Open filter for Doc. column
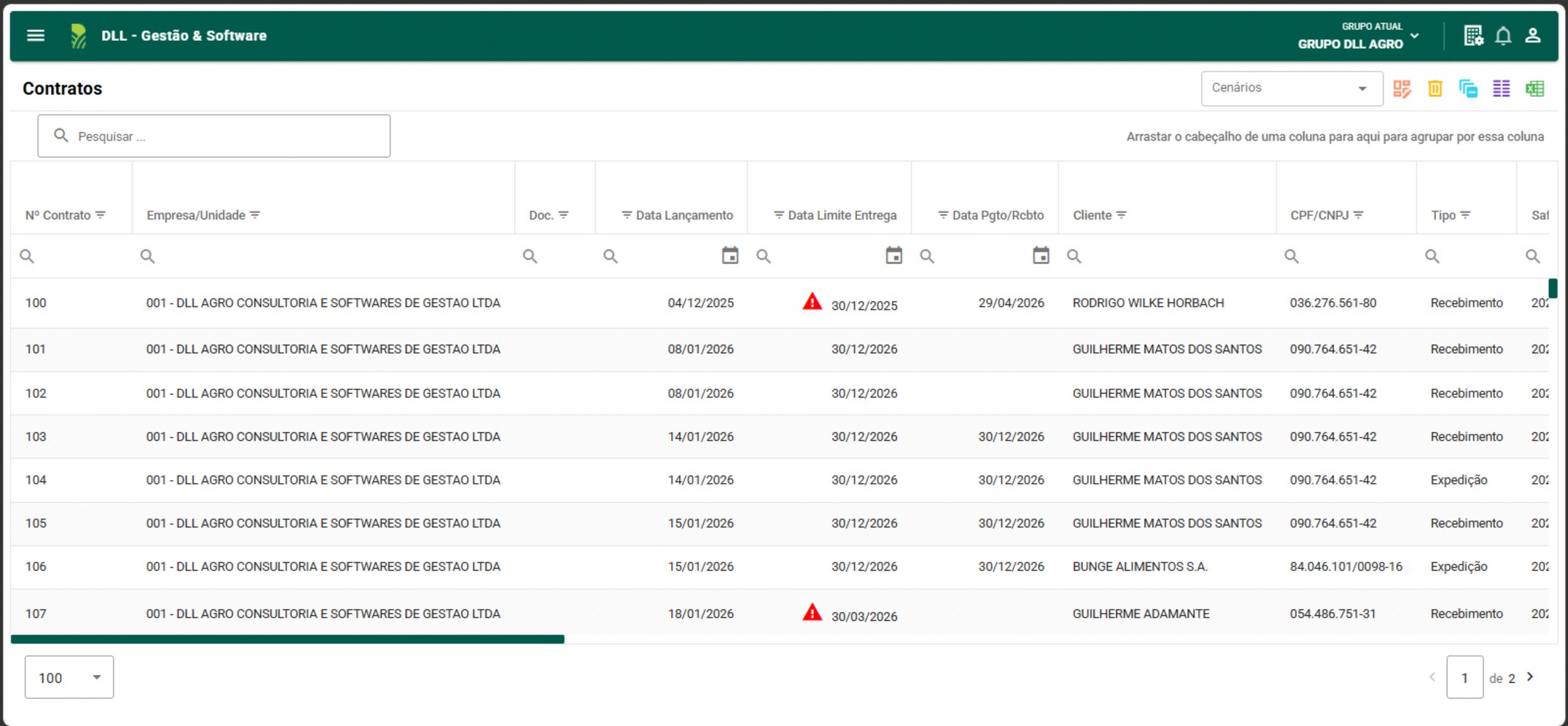This screenshot has height=726, width=1568. tap(563, 215)
